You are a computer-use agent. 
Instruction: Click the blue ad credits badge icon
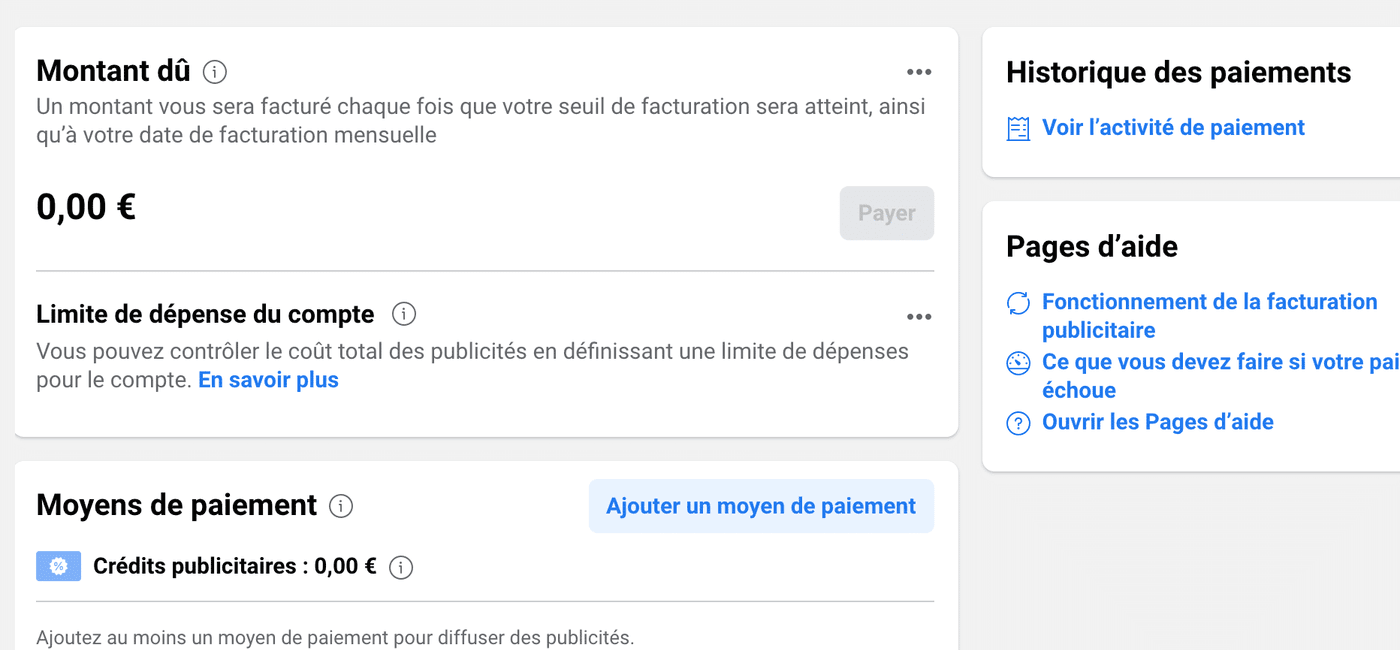58,566
